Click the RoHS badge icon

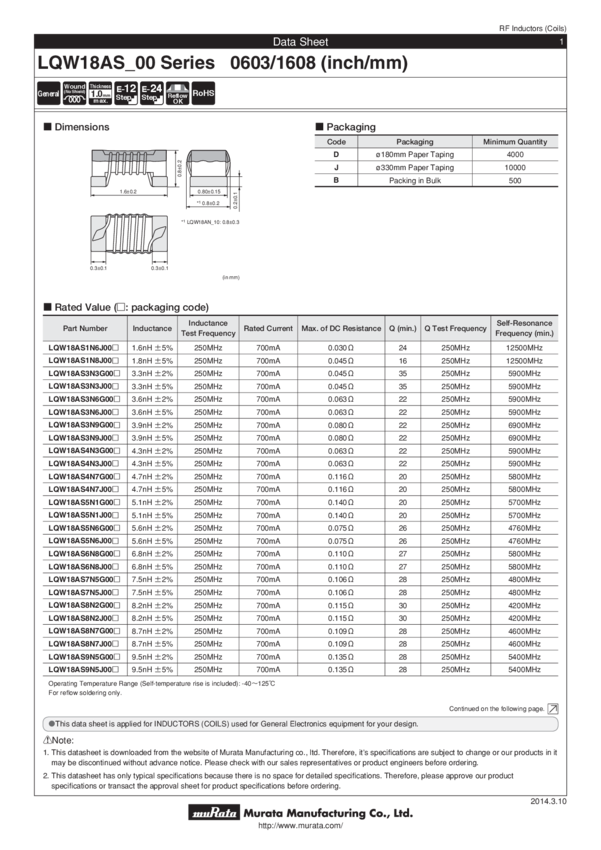coord(203,93)
